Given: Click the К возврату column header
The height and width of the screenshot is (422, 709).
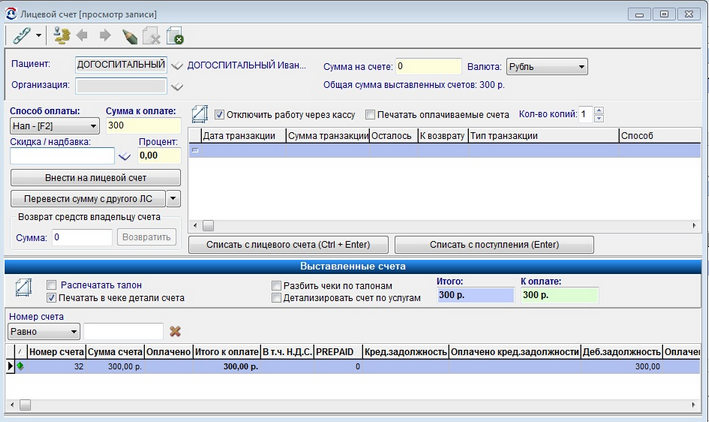Looking at the screenshot, I should tap(443, 136).
